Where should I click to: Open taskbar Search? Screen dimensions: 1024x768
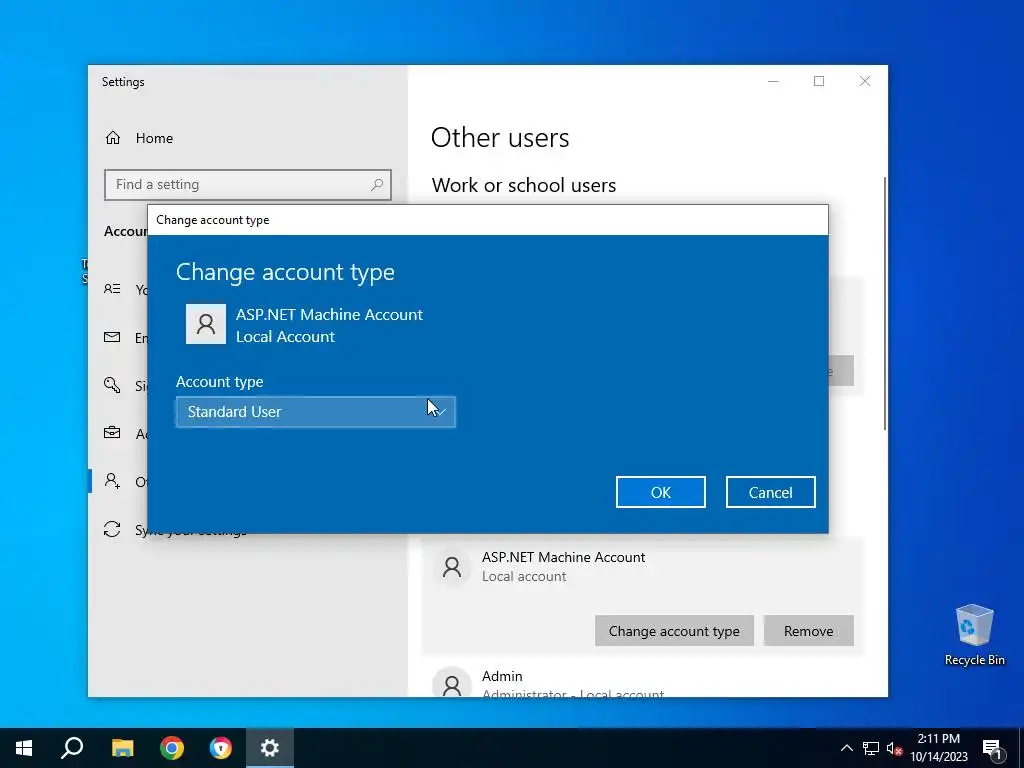click(x=72, y=748)
